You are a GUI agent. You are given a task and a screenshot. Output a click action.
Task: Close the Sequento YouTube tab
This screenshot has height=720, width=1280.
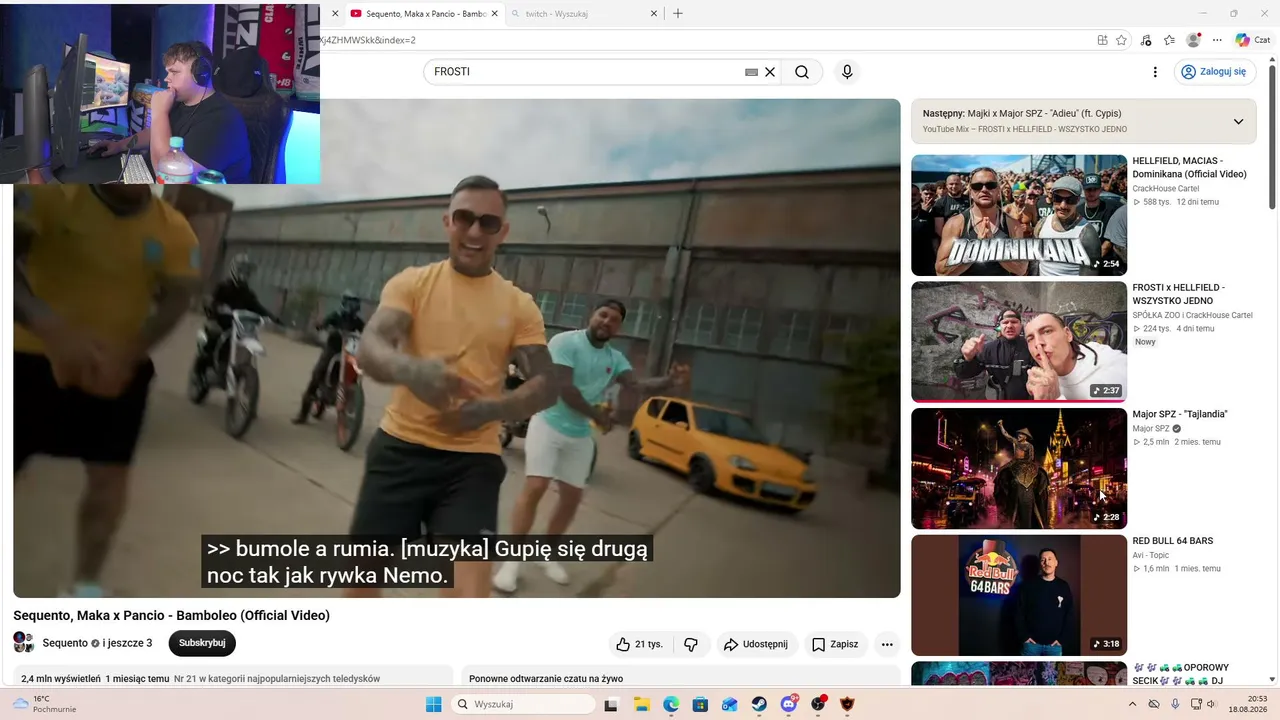(494, 14)
